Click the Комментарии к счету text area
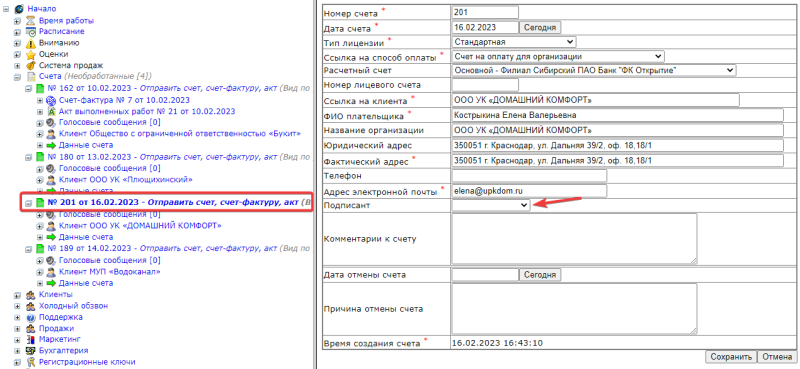 click(574, 239)
